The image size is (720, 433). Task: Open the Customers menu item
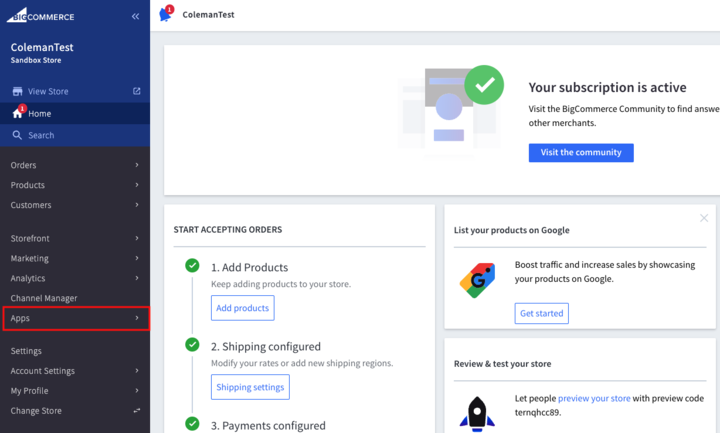(x=75, y=205)
